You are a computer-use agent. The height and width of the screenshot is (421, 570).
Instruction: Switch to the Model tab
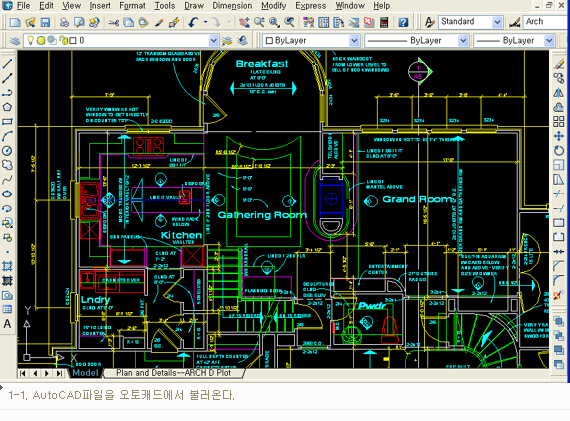click(x=85, y=373)
